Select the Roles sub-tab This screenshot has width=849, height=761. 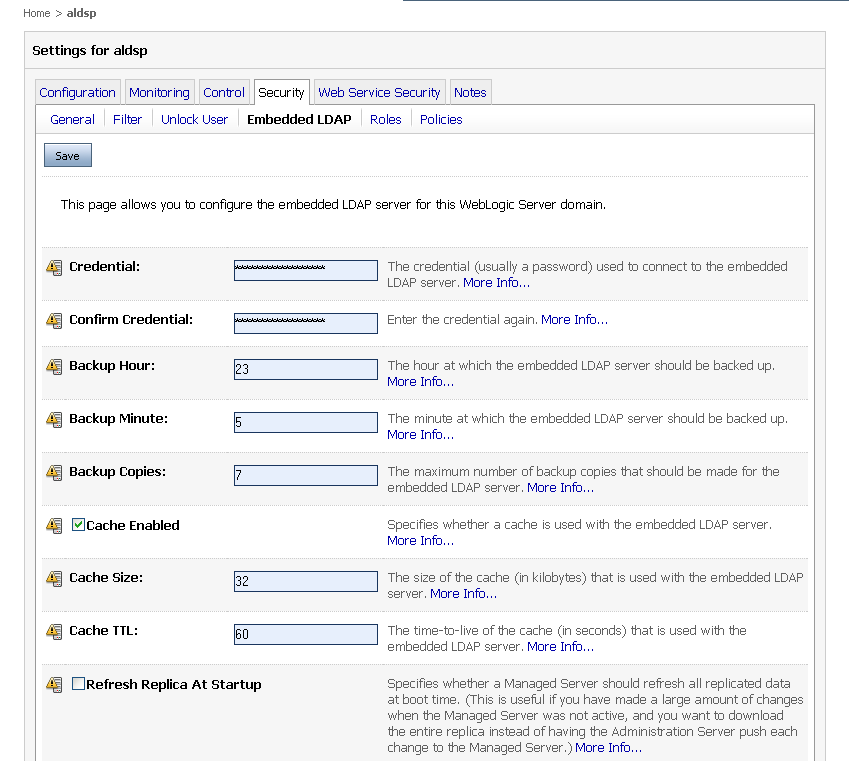pos(386,120)
